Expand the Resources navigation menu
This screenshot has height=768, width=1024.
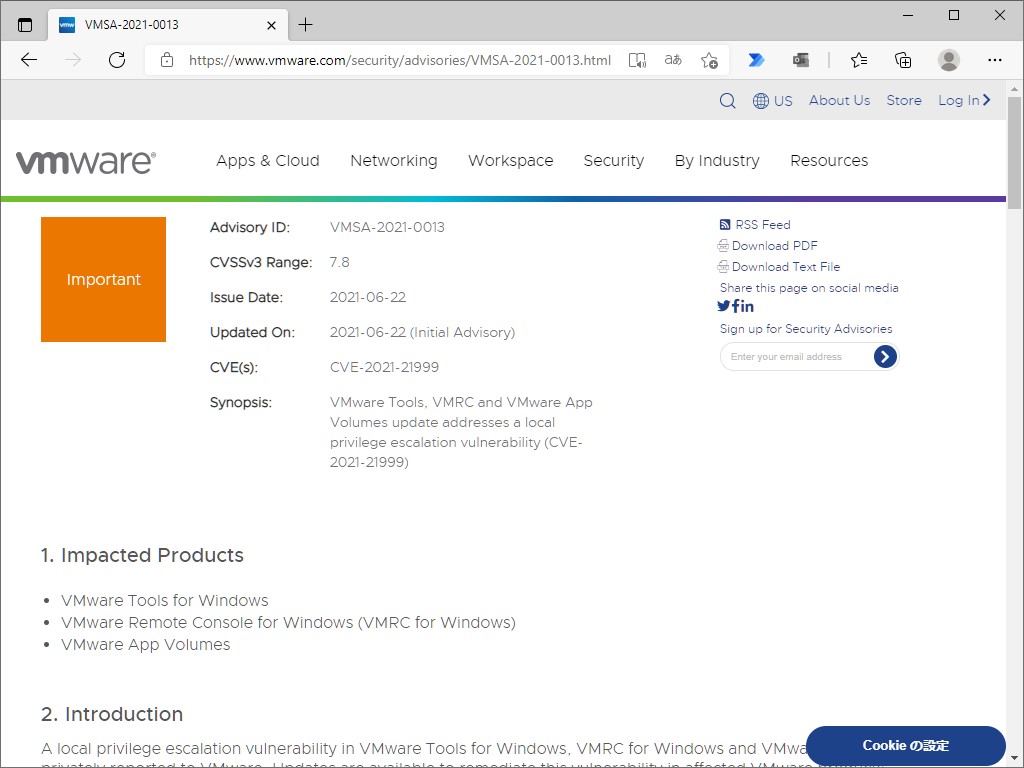pyautogui.click(x=829, y=161)
